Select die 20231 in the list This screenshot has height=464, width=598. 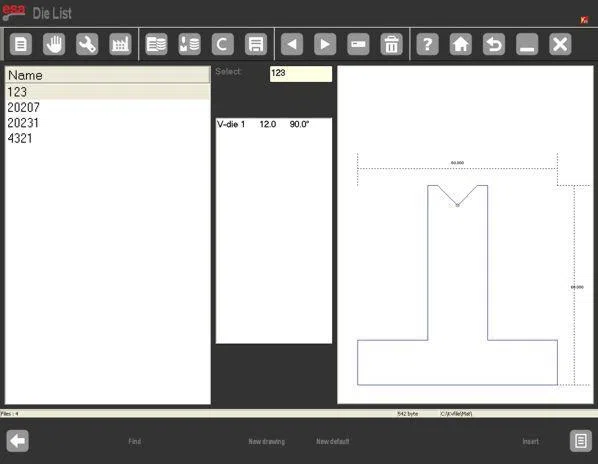coord(108,123)
